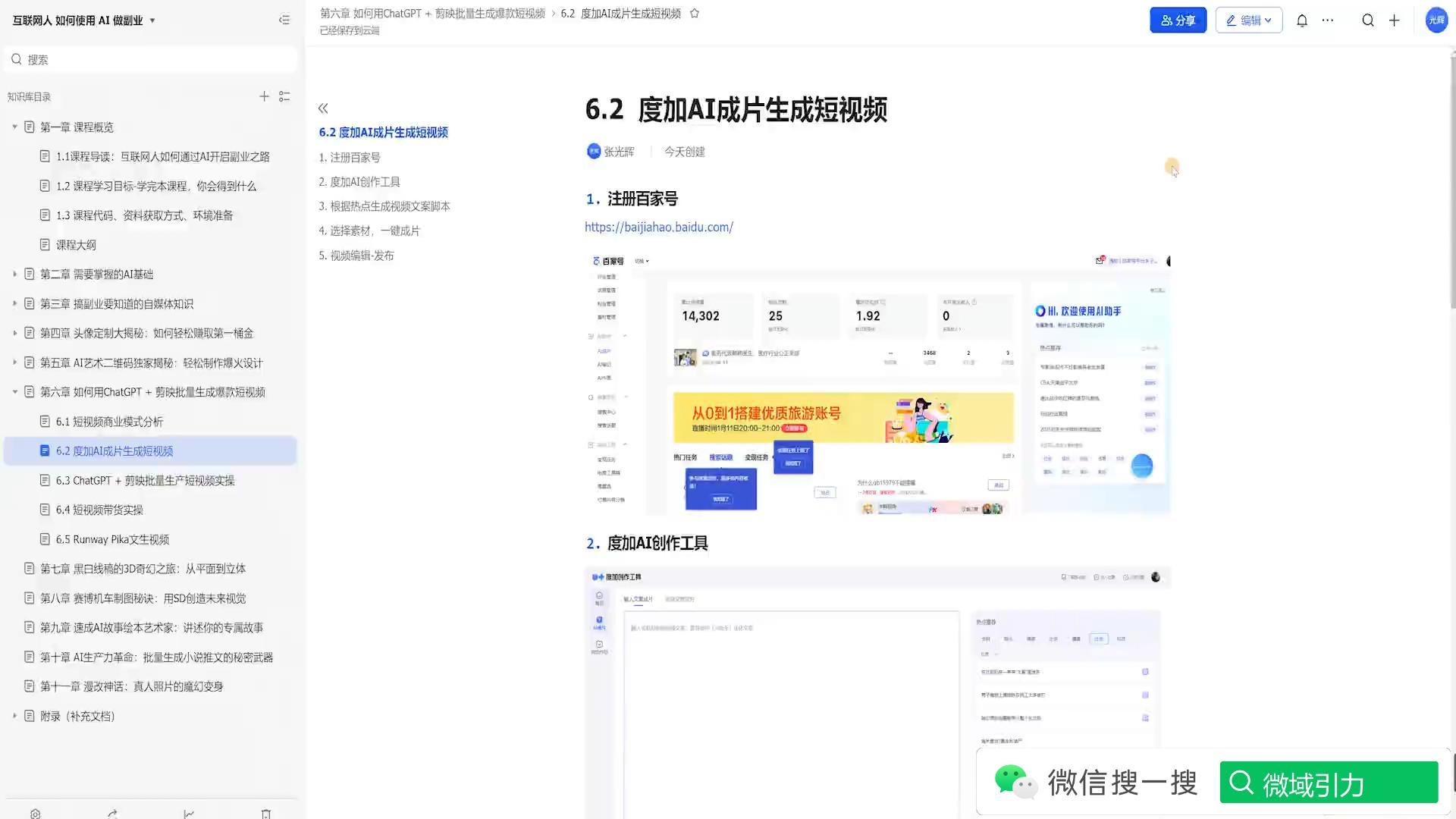Collapse 第六章 如何用ChatGPT + 剪映 node

click(x=14, y=392)
